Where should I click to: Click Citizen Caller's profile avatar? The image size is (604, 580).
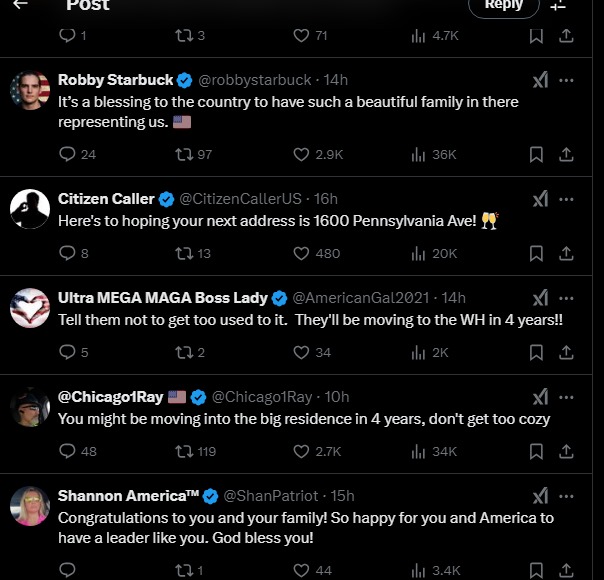coord(30,208)
